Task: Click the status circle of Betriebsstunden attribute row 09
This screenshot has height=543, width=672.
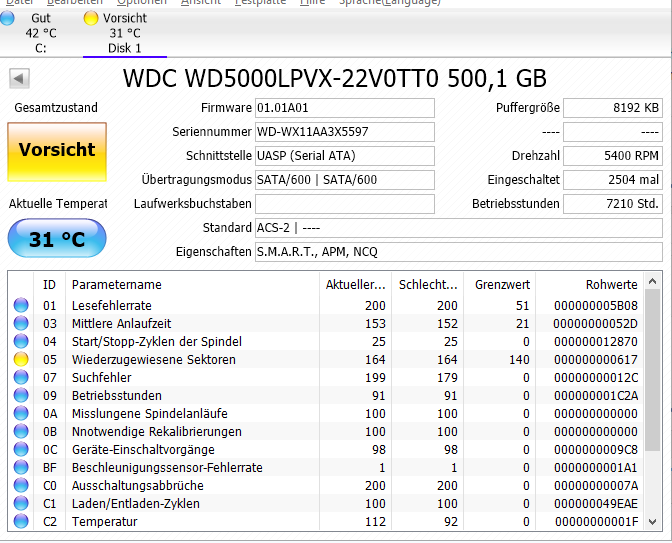Action: pos(21,395)
